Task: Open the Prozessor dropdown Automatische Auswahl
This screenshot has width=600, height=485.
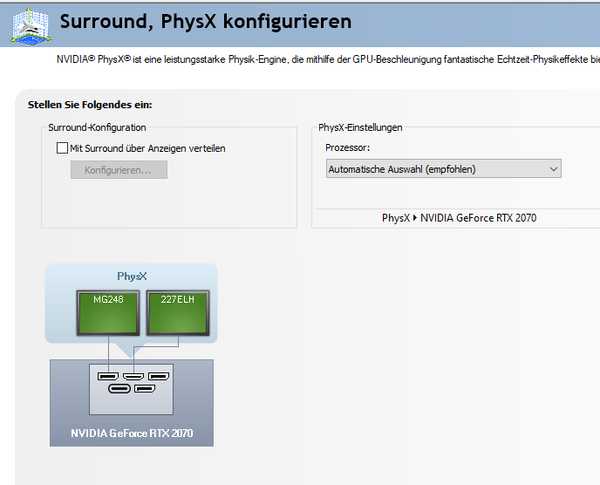Action: (443, 169)
